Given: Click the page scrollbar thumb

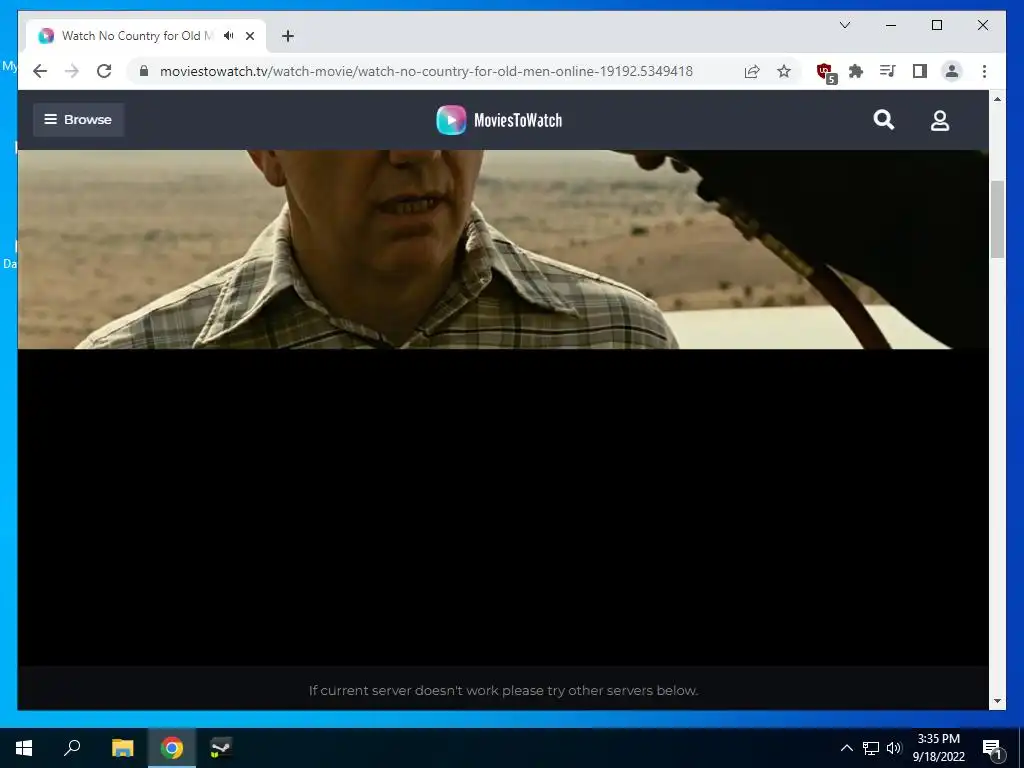Looking at the screenshot, I should [x=997, y=219].
